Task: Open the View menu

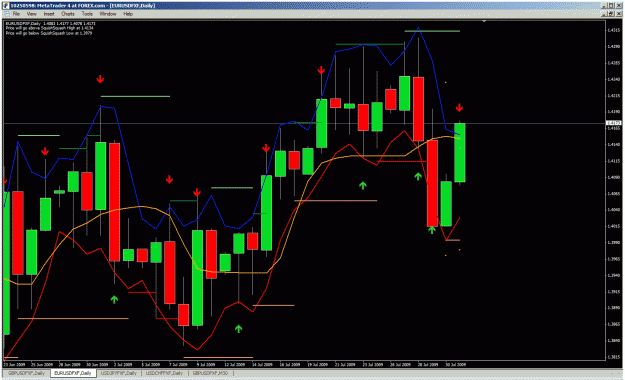Action: click(31, 14)
